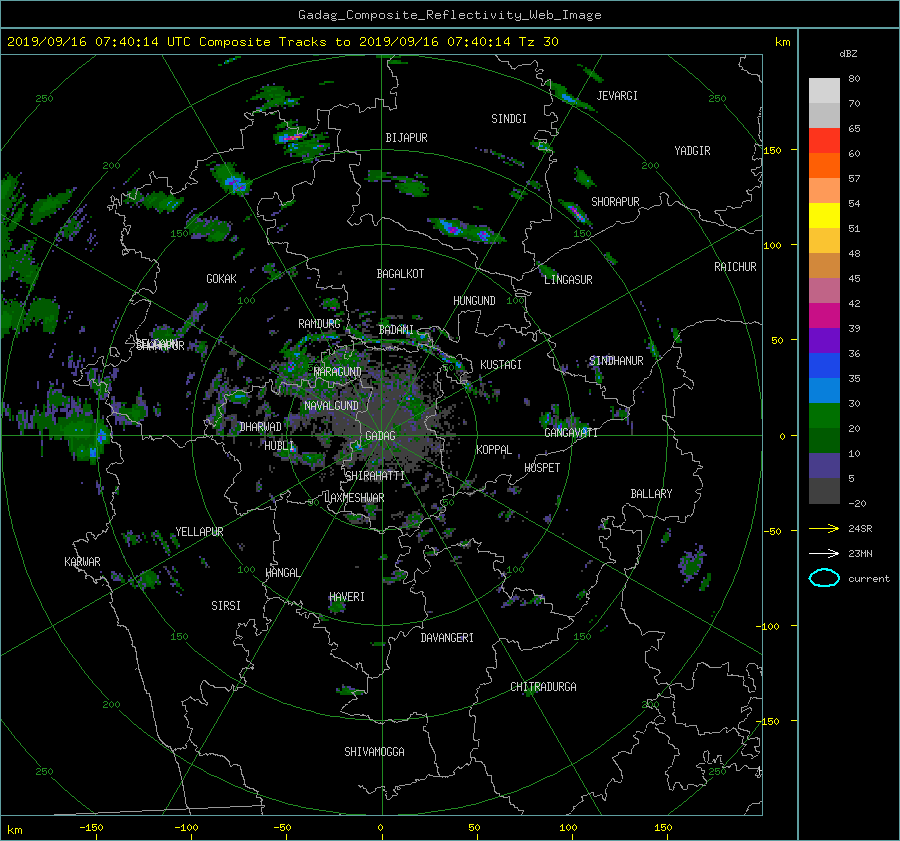Image resolution: width=900 pixels, height=841 pixels.
Task: Click the HAVERI label
Action: pos(347,597)
